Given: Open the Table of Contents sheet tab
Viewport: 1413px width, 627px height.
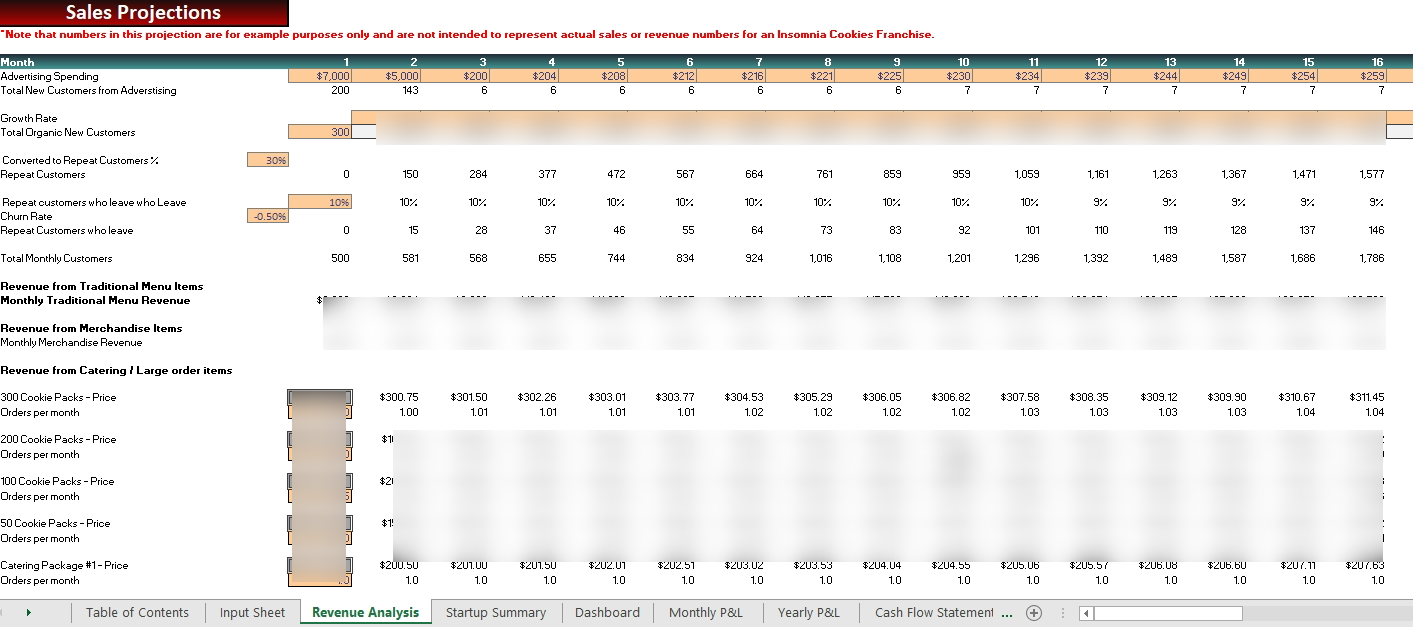Looking at the screenshot, I should (x=137, y=613).
